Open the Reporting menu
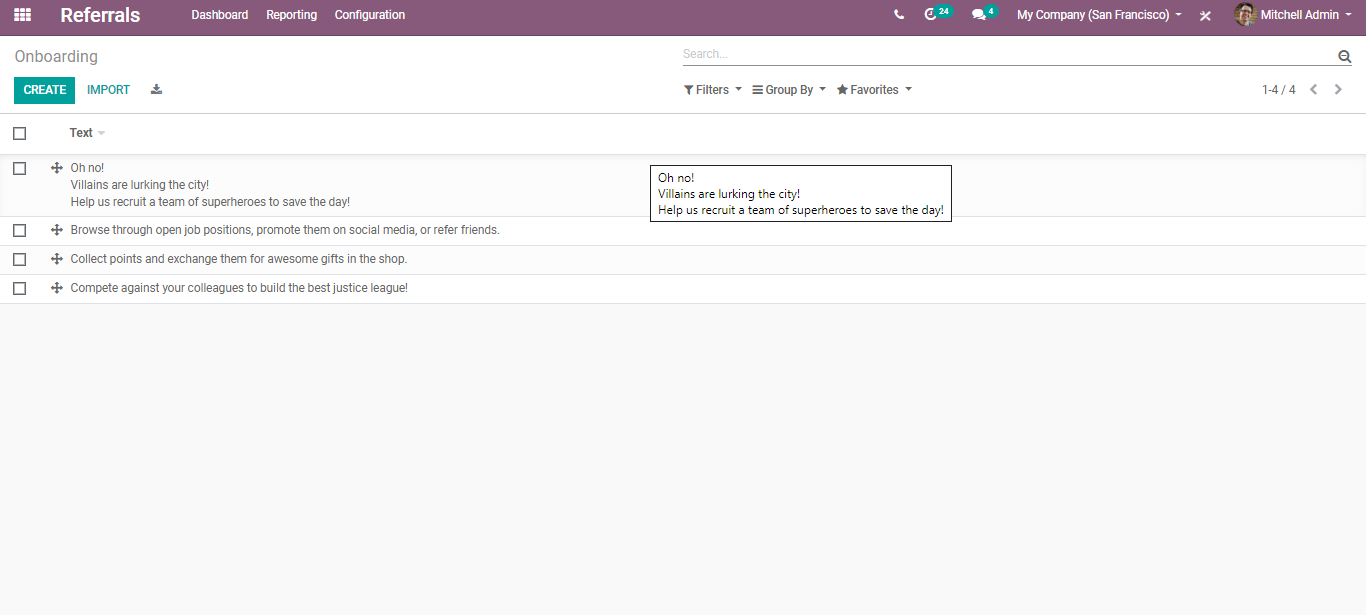The height and width of the screenshot is (615, 1366). click(x=292, y=15)
